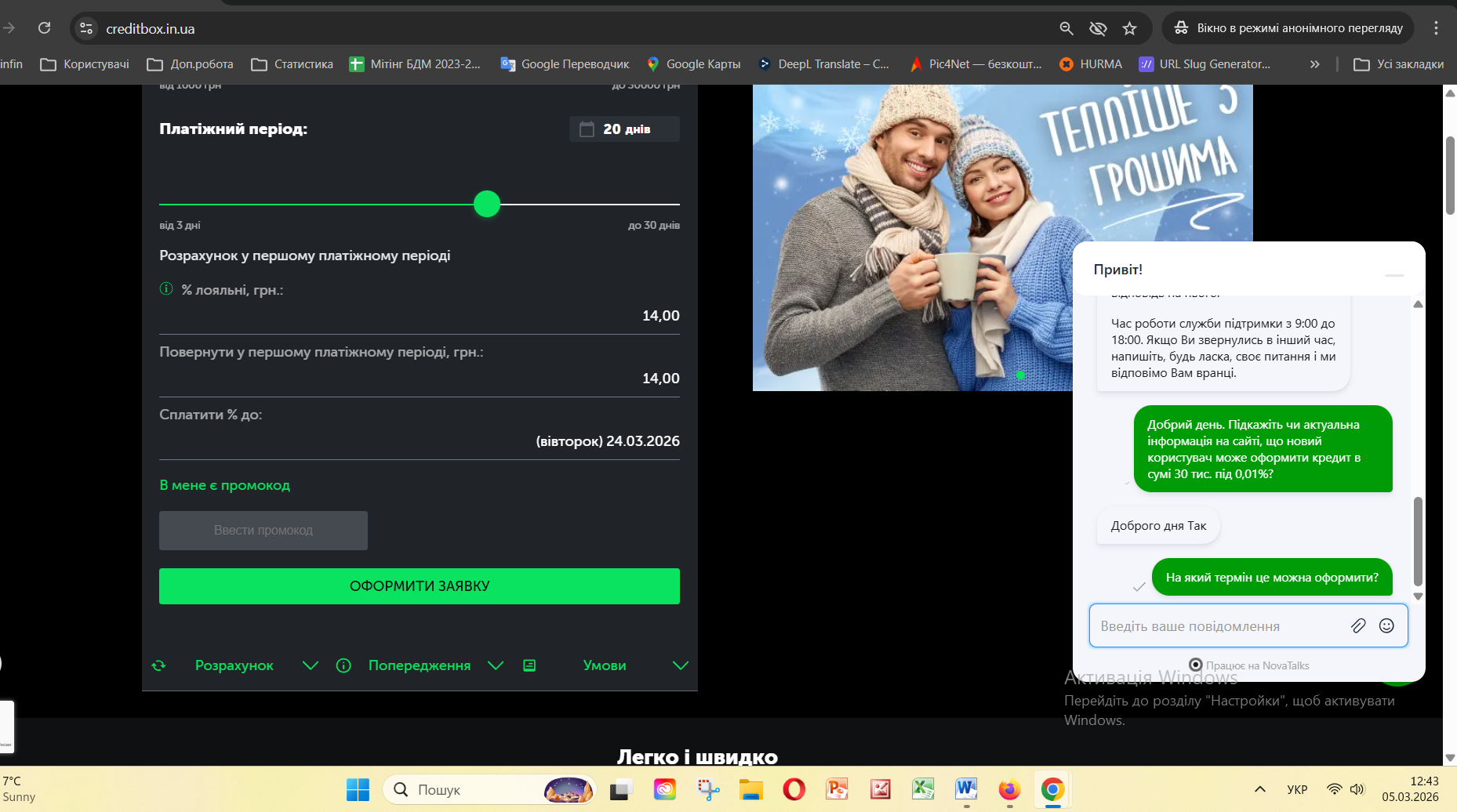Open PowerPoint from the taskbar
This screenshot has width=1457, height=812.
point(838,789)
